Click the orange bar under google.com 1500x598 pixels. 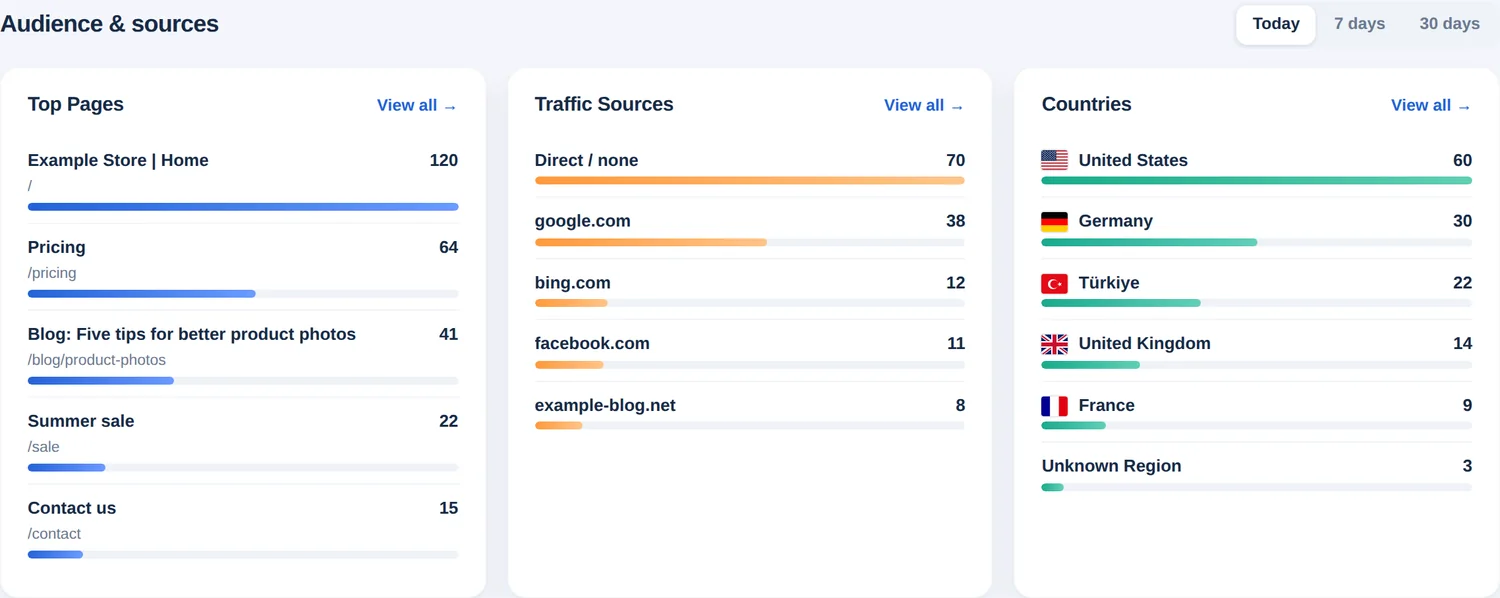click(x=651, y=242)
